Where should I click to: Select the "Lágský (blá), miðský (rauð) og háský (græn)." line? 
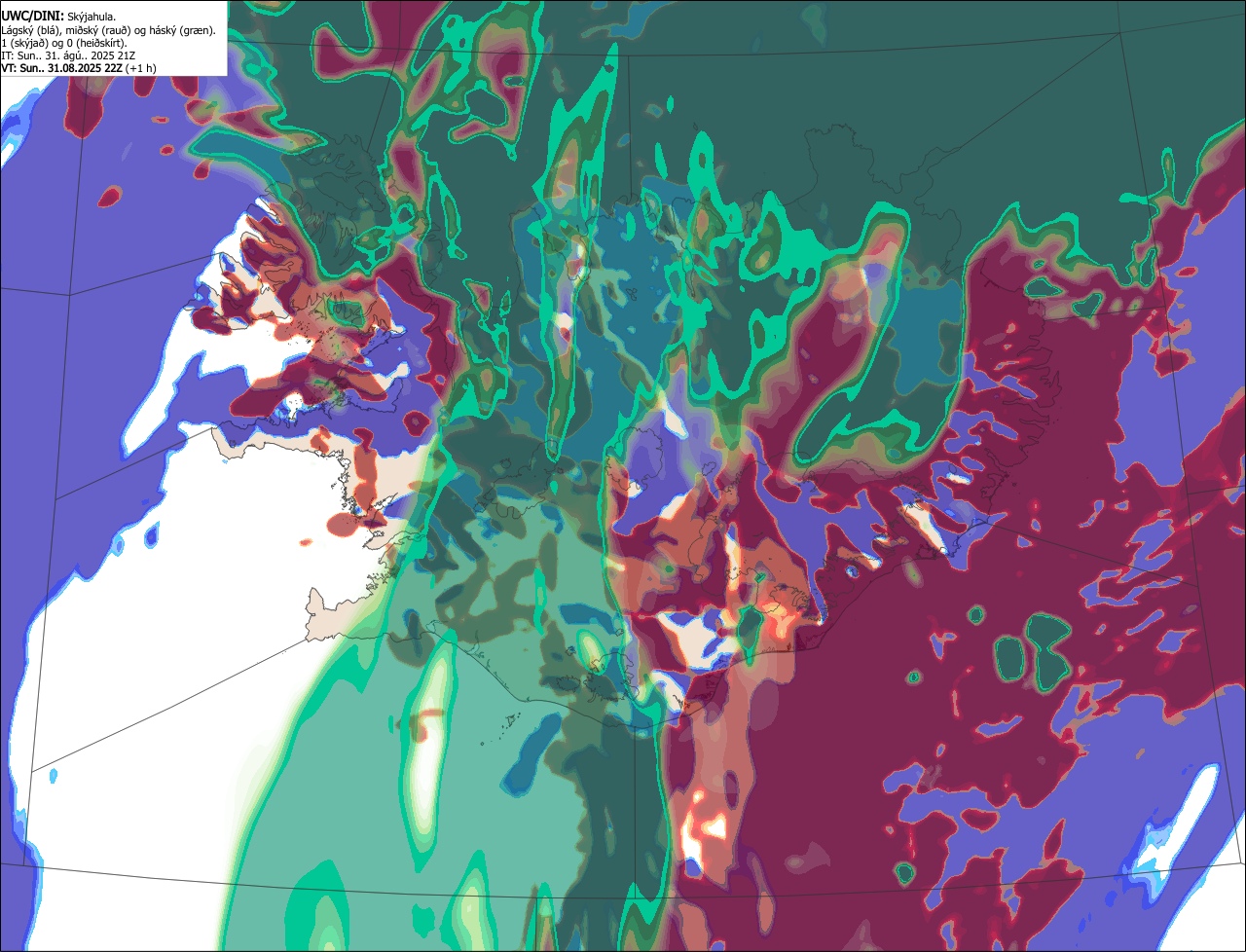[108, 30]
